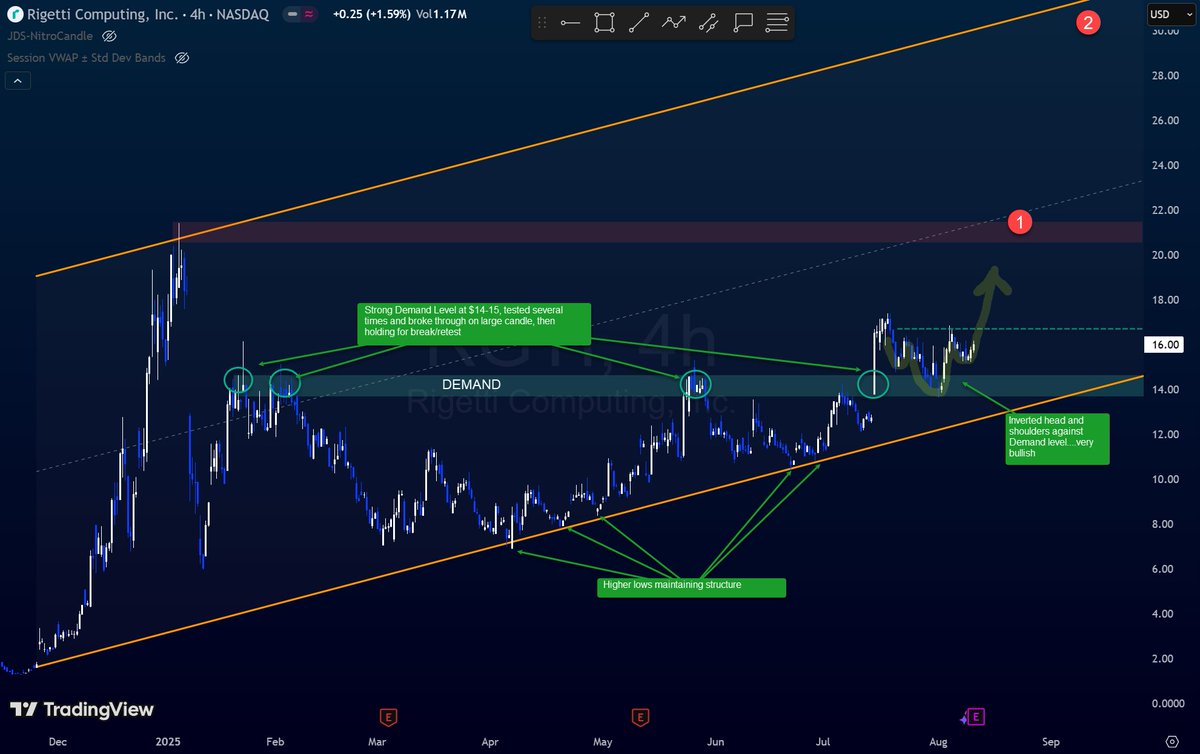Select 'Inverted head and shoulders' note
The width and height of the screenshot is (1200, 754).
point(1059,438)
